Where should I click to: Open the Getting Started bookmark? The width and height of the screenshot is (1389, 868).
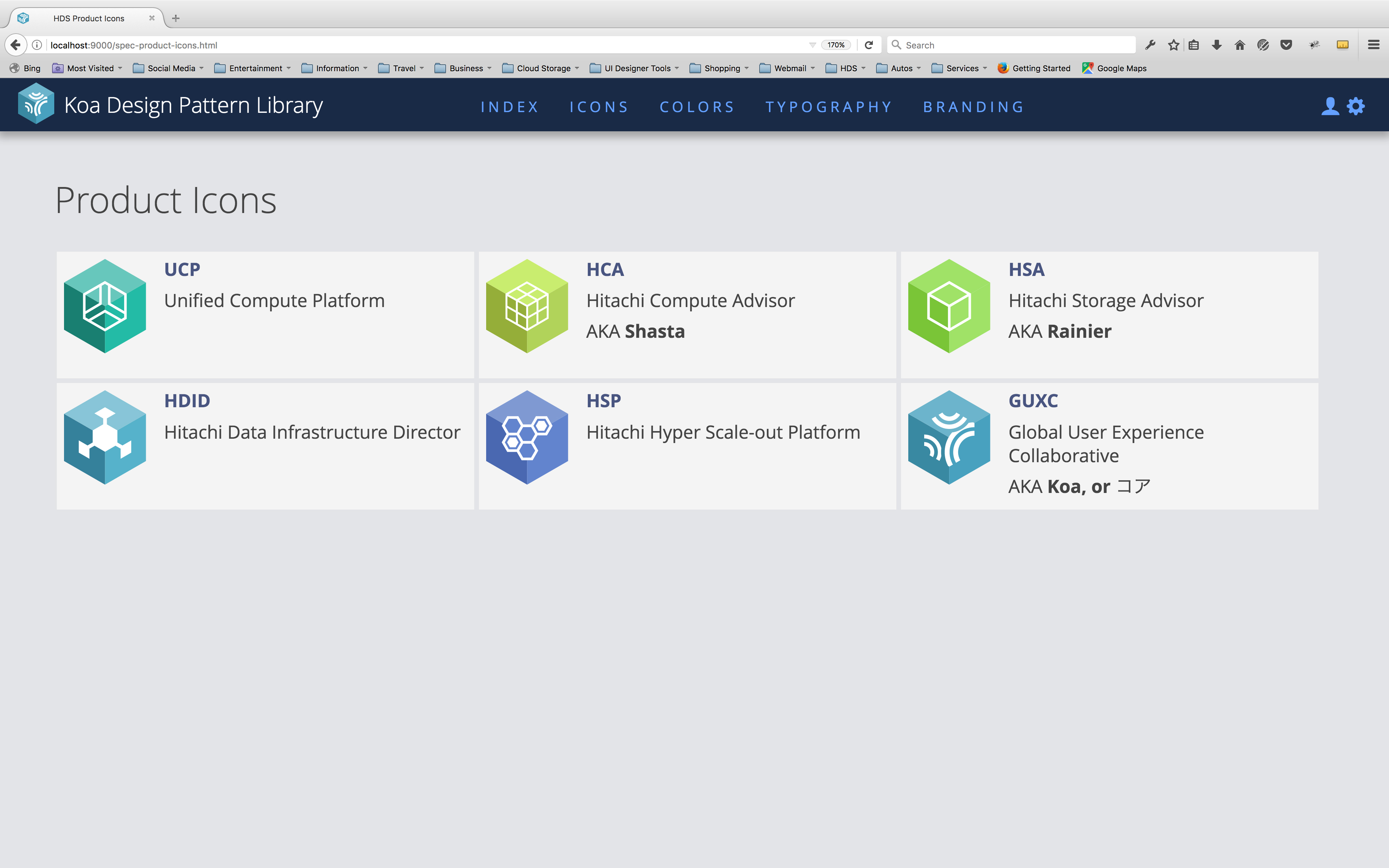click(x=1034, y=68)
